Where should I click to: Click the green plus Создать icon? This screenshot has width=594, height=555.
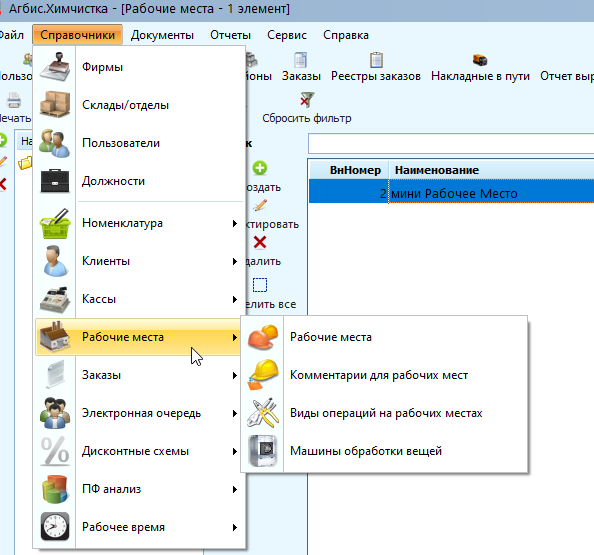pyautogui.click(x=260, y=168)
